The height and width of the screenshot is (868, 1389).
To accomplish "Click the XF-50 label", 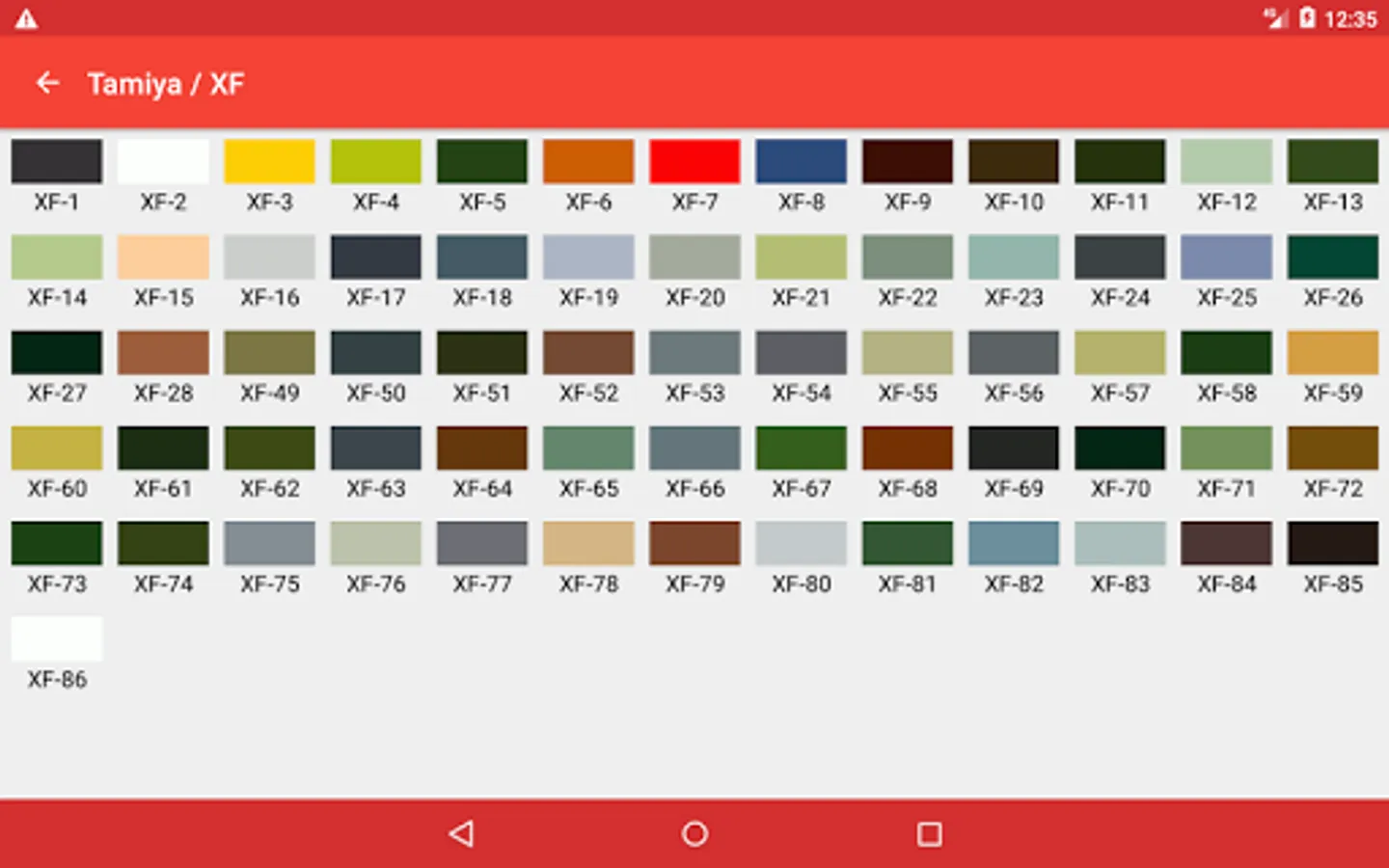I will (376, 393).
